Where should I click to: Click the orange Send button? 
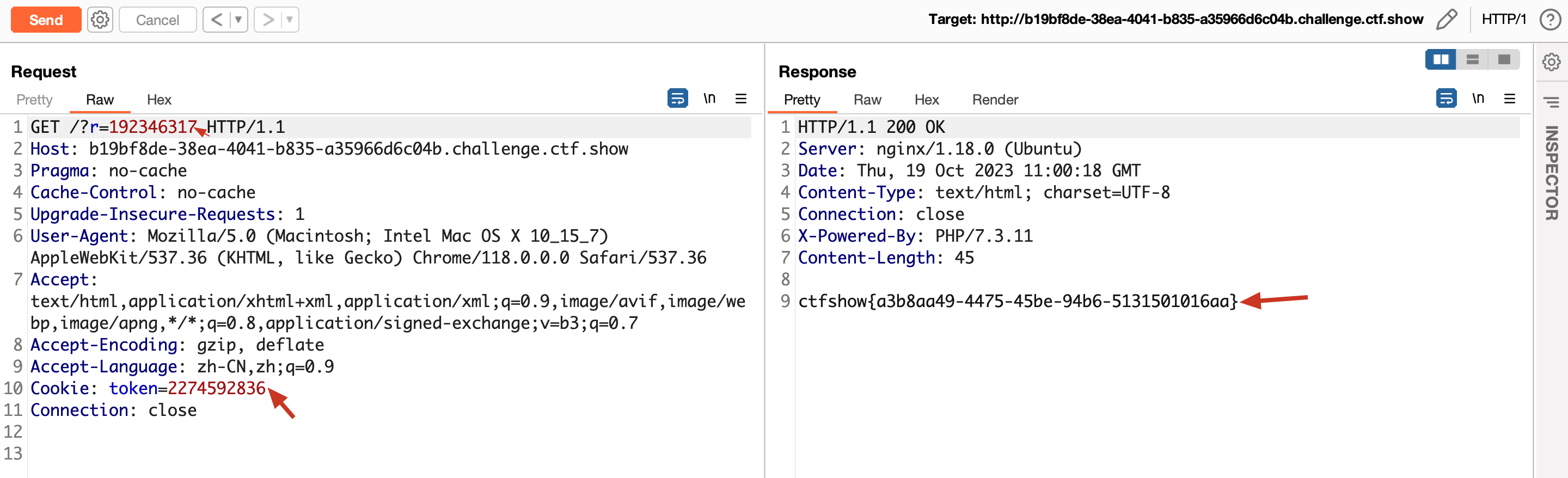pyautogui.click(x=46, y=20)
